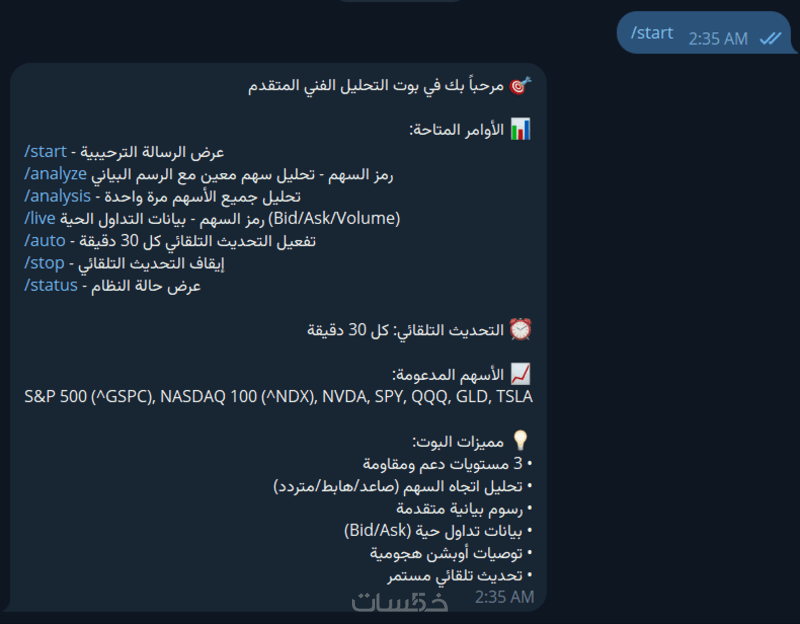Click the /auto command link
This screenshot has height=624, width=800.
[45, 240]
